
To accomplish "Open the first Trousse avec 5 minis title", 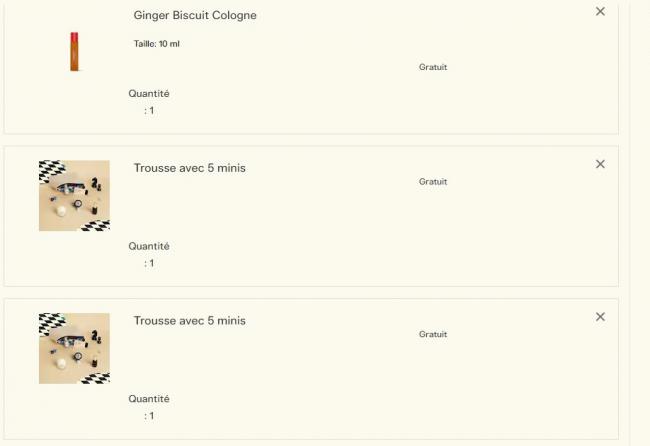I will (x=190, y=168).
